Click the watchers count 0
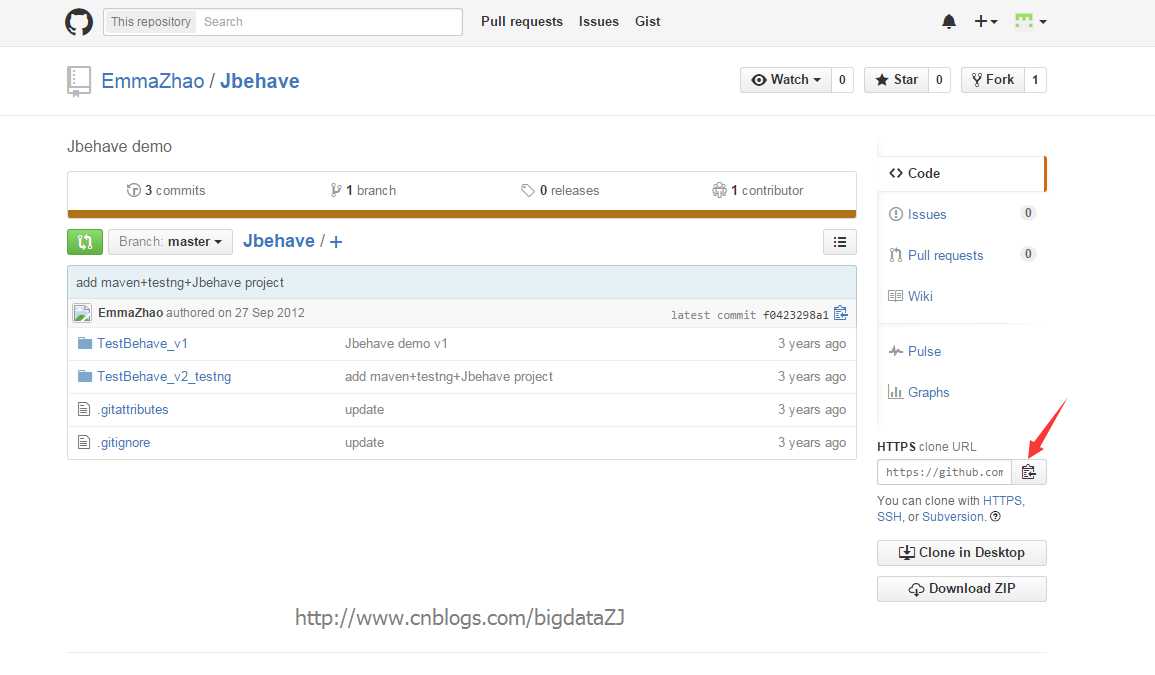 point(842,80)
